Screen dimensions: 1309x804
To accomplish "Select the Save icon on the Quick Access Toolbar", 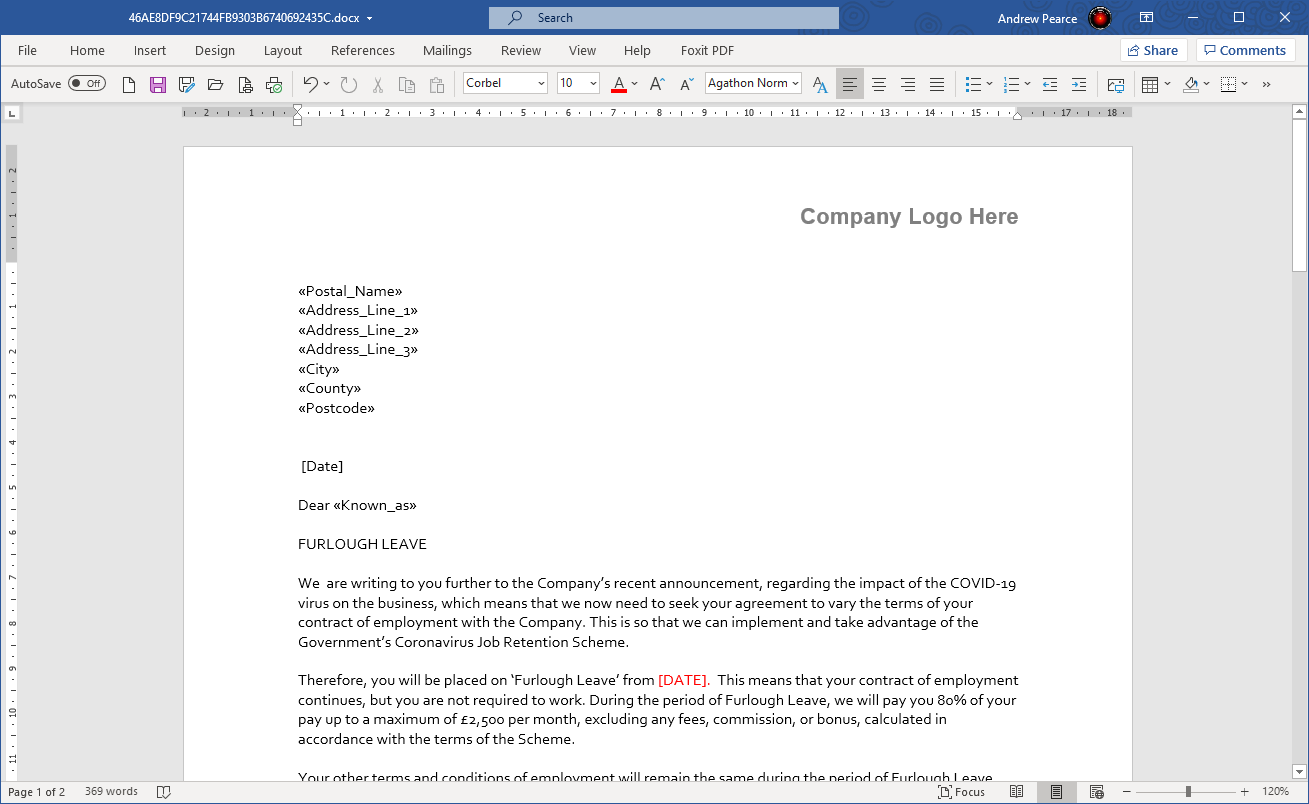I will pos(158,83).
